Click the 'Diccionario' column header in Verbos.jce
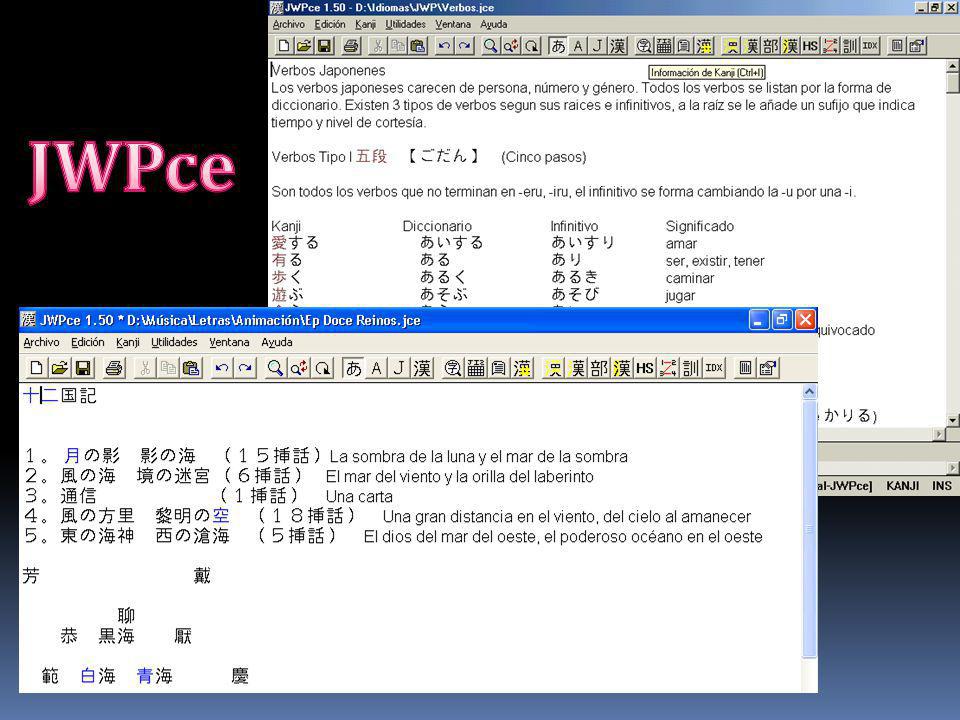Image resolution: width=960 pixels, height=720 pixels. [437, 227]
